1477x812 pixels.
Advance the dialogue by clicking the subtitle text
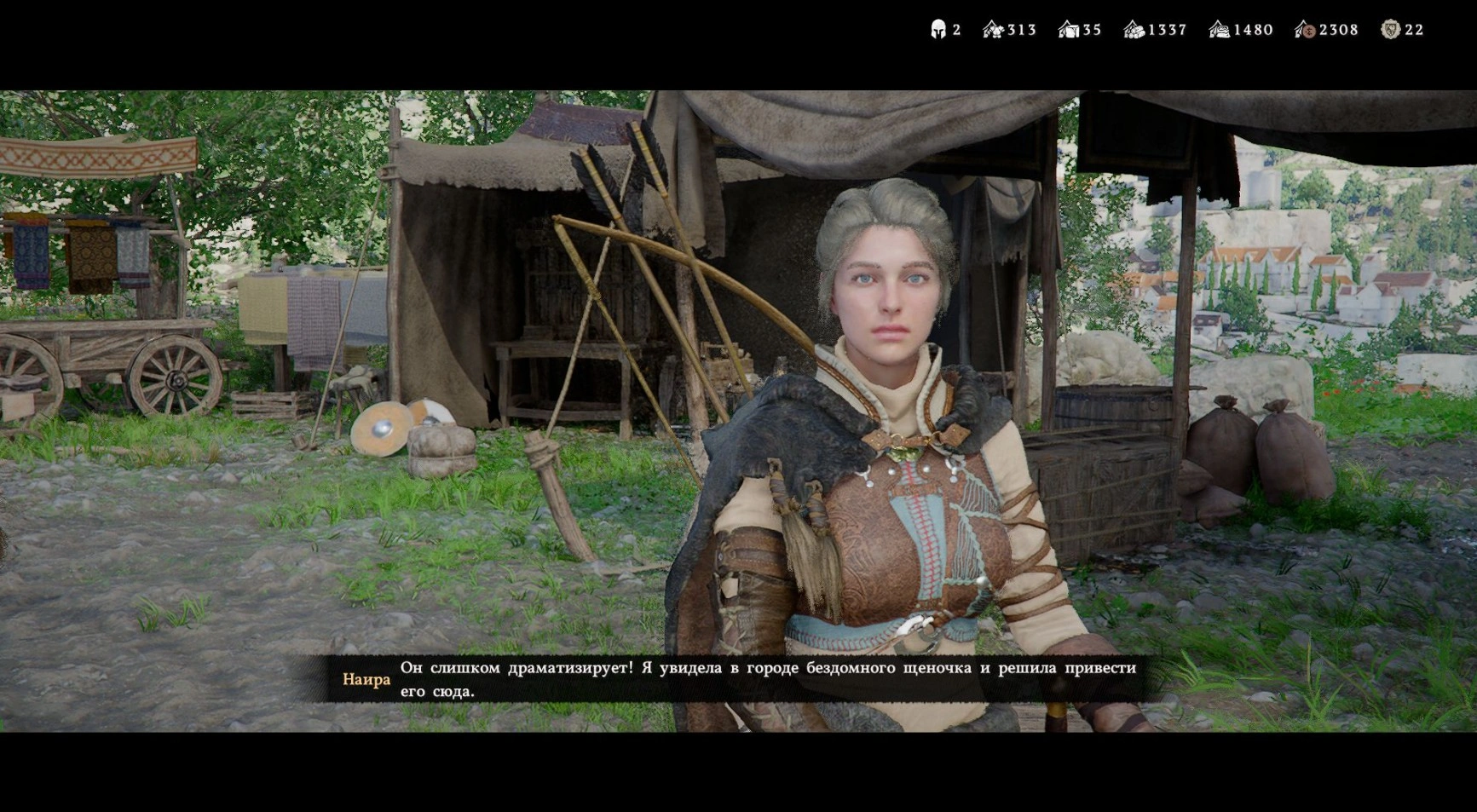click(767, 679)
